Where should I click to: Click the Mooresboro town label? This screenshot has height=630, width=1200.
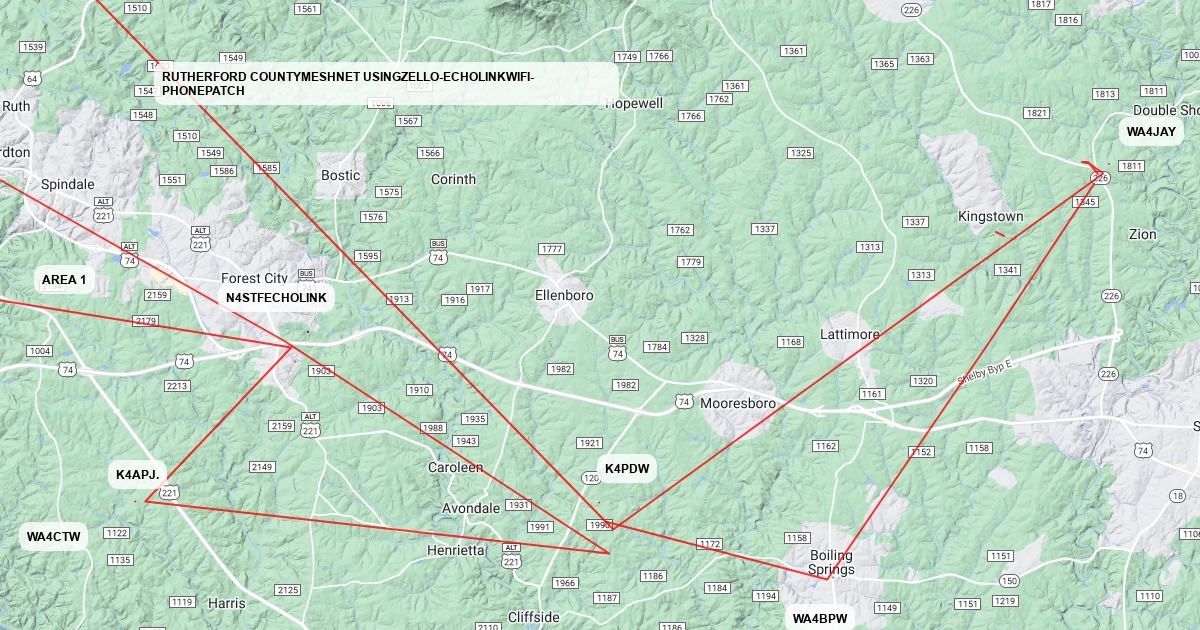coord(738,404)
